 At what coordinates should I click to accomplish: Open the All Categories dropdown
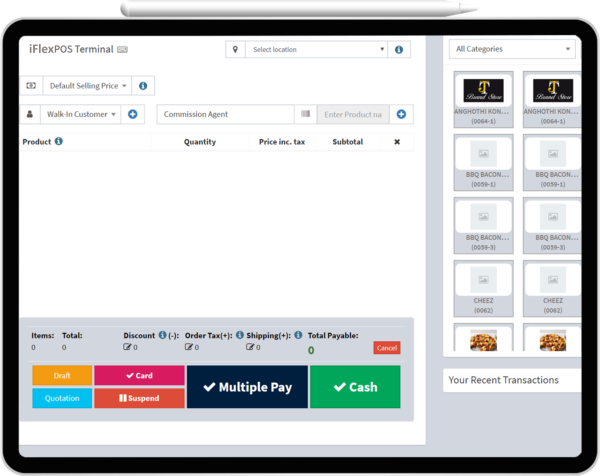pyautogui.click(x=512, y=49)
